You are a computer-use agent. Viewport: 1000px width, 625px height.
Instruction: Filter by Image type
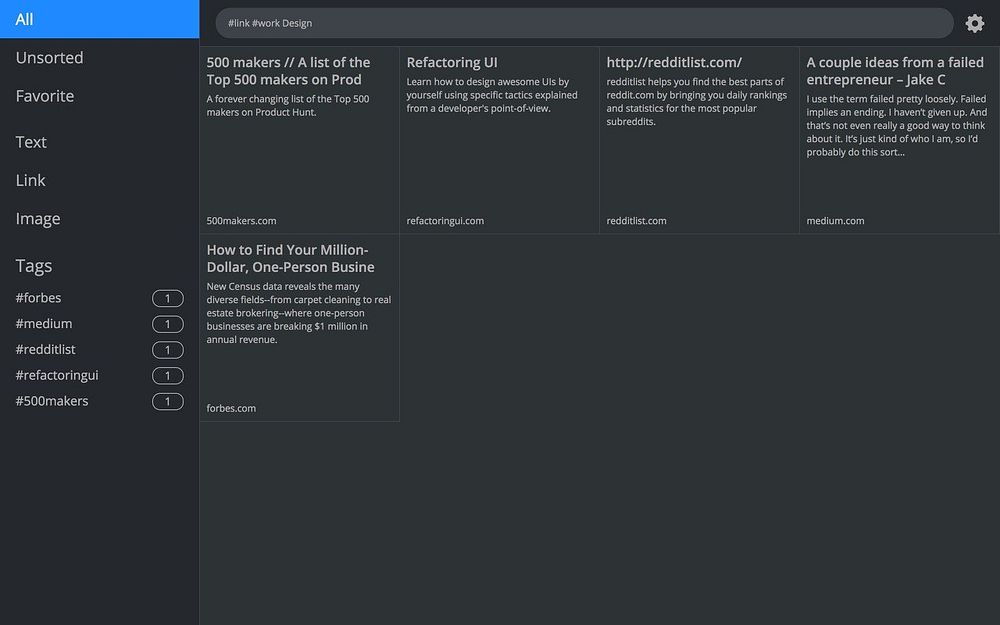(38, 219)
